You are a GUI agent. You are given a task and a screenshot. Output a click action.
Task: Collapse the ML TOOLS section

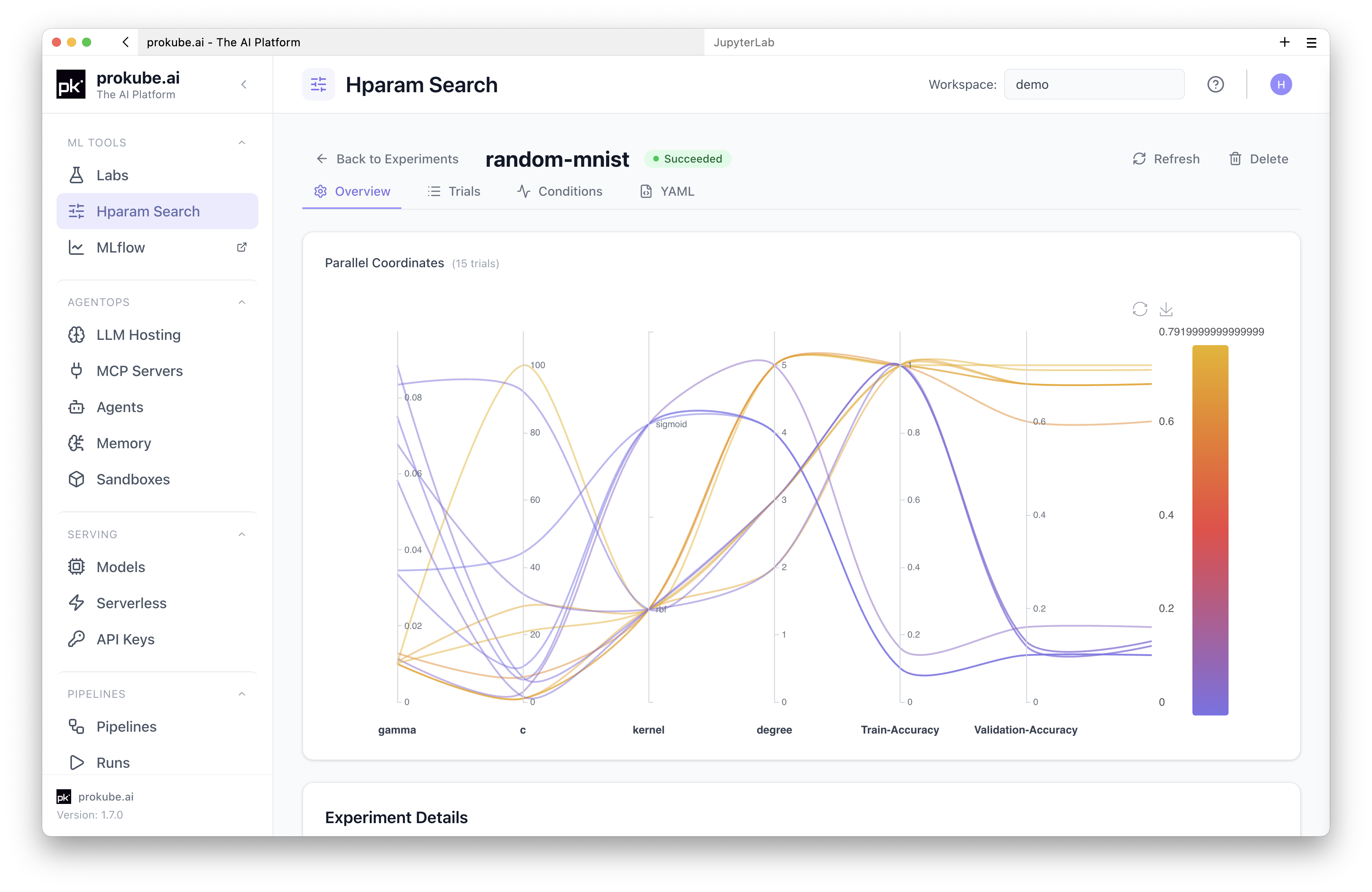pos(242,142)
